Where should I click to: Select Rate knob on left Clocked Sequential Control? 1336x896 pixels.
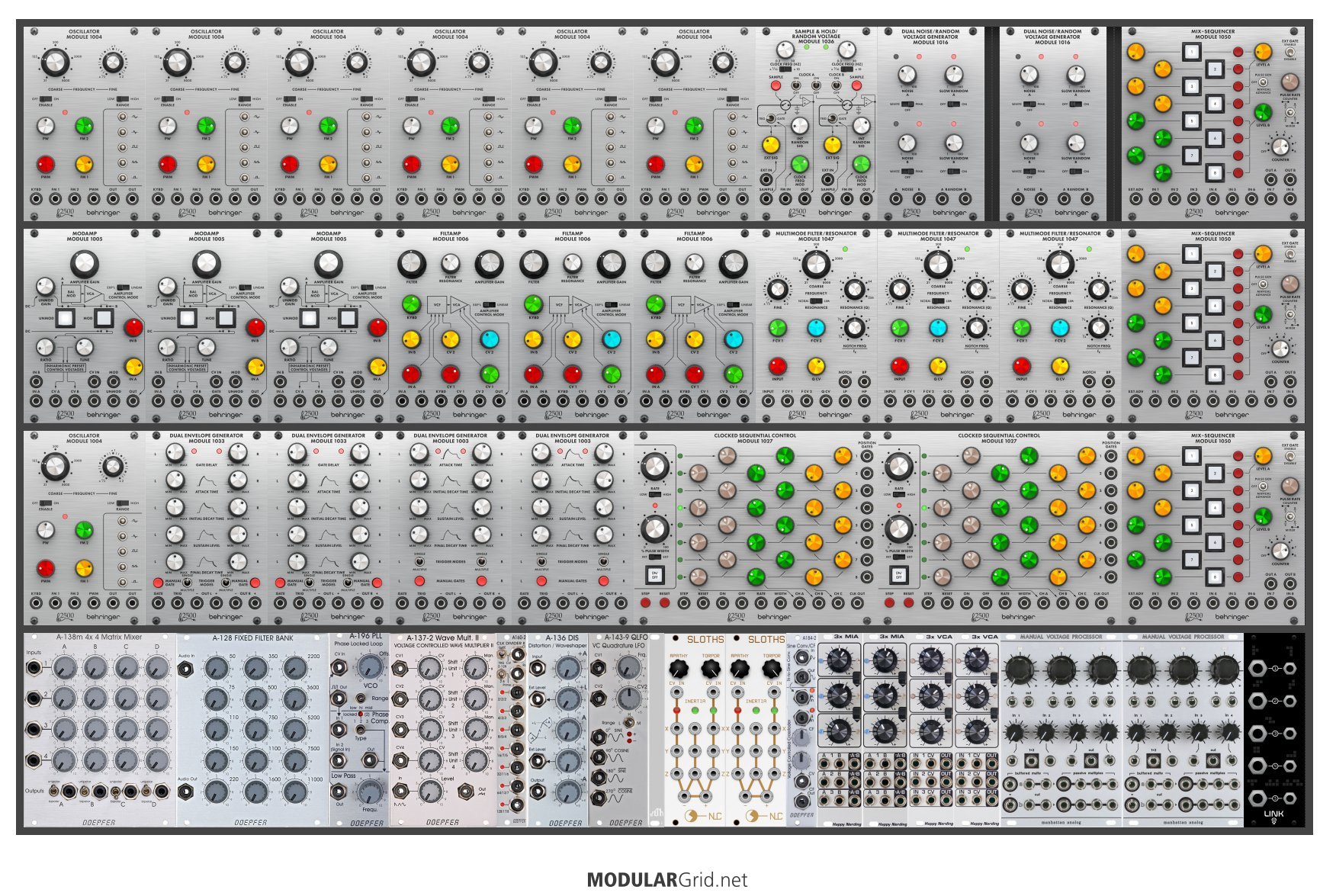(654, 465)
